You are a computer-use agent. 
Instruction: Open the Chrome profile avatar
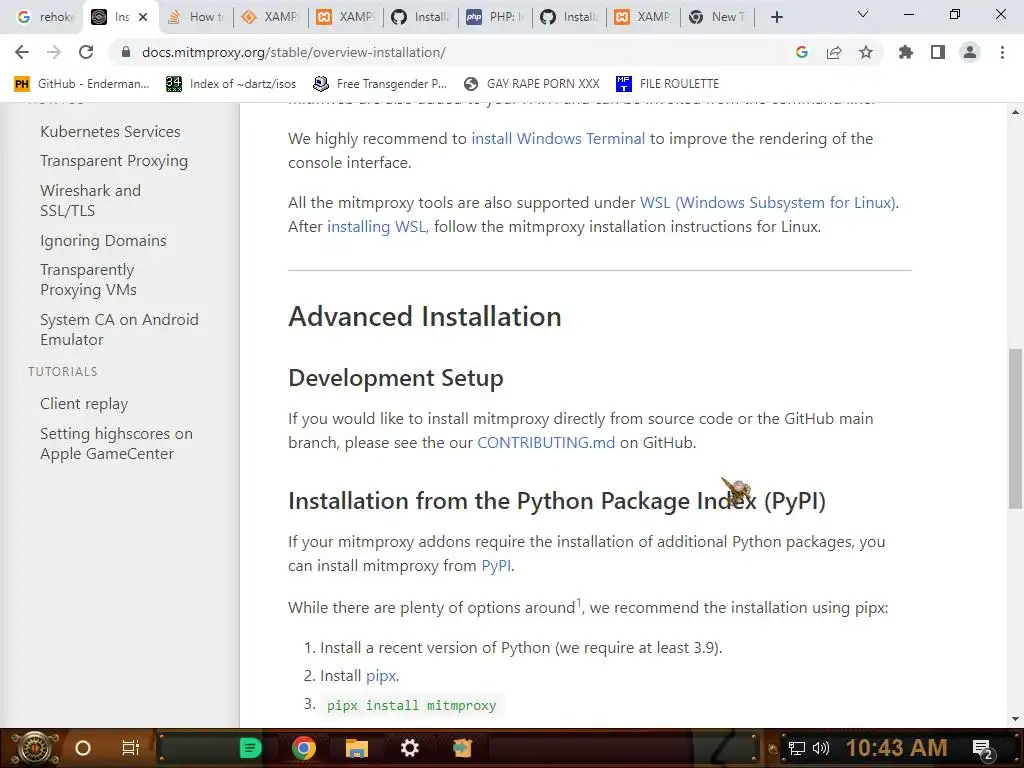pos(970,52)
